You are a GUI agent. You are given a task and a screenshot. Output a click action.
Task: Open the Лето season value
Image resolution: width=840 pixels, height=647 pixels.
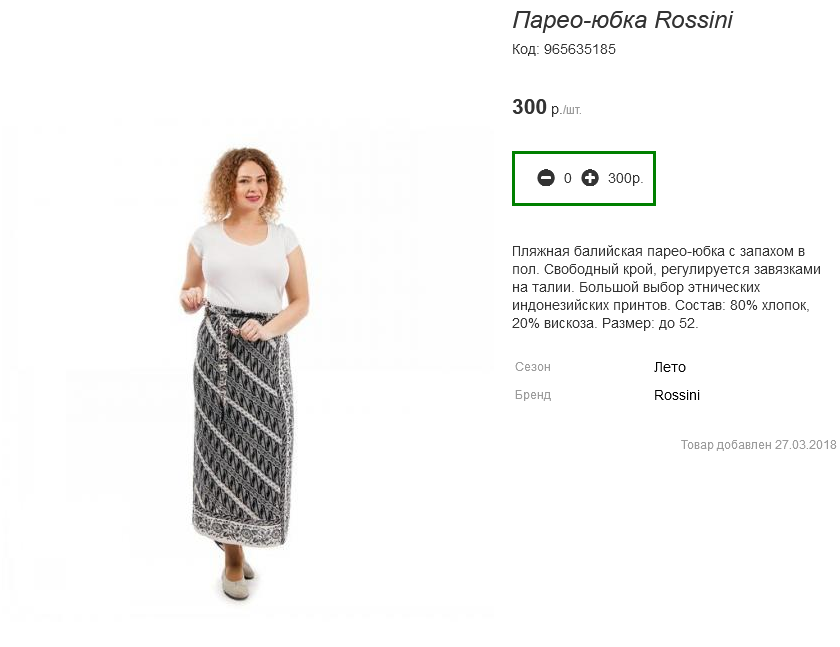[x=670, y=367]
